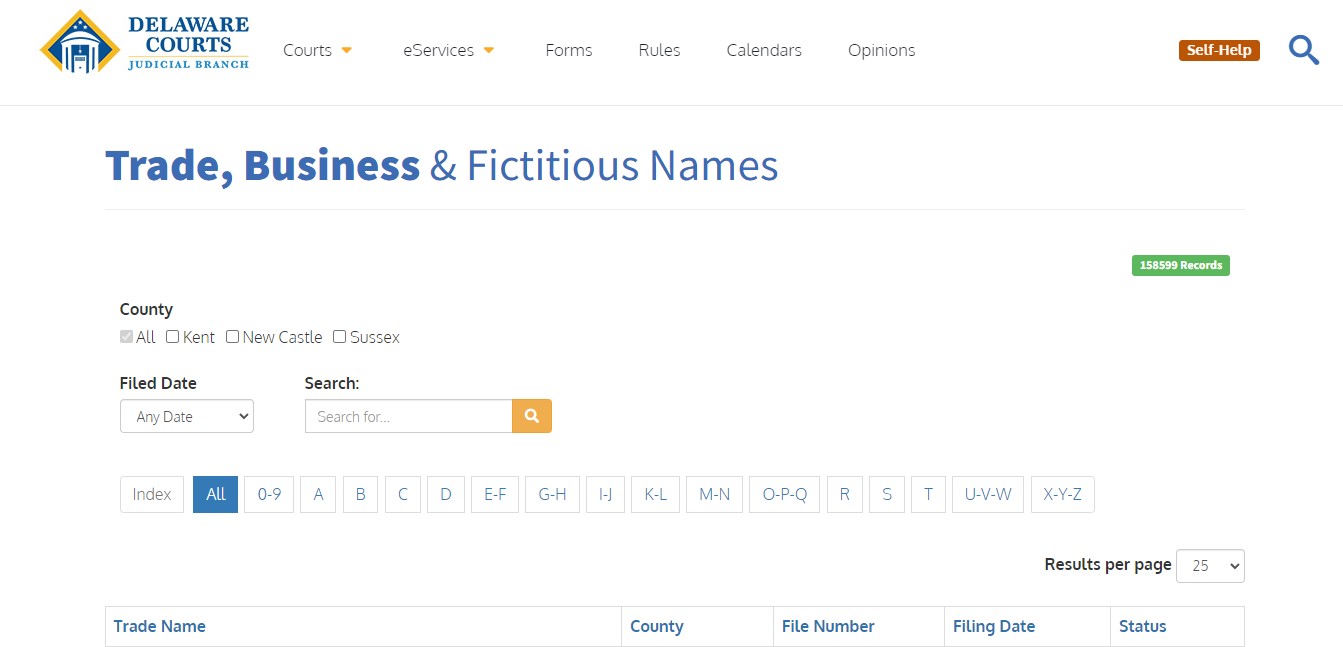Select the Self-Help menu item

[x=1218, y=49]
